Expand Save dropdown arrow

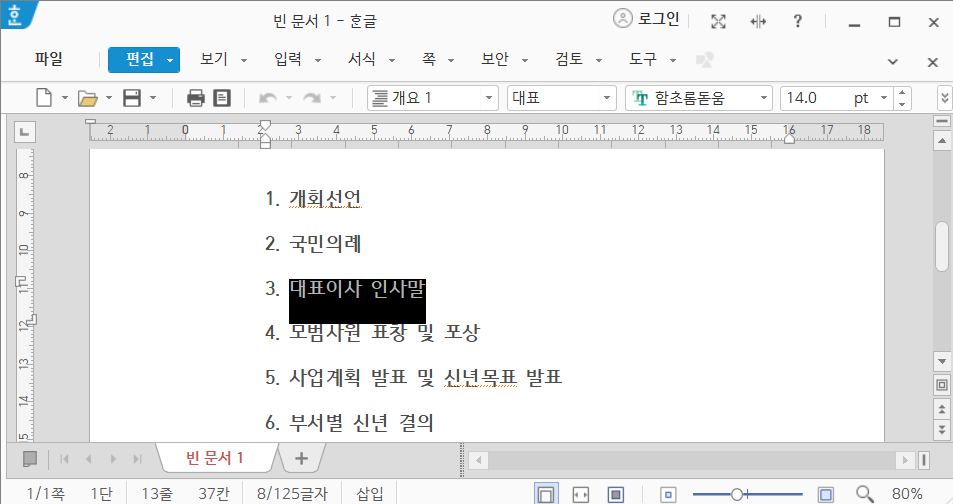click(153, 98)
